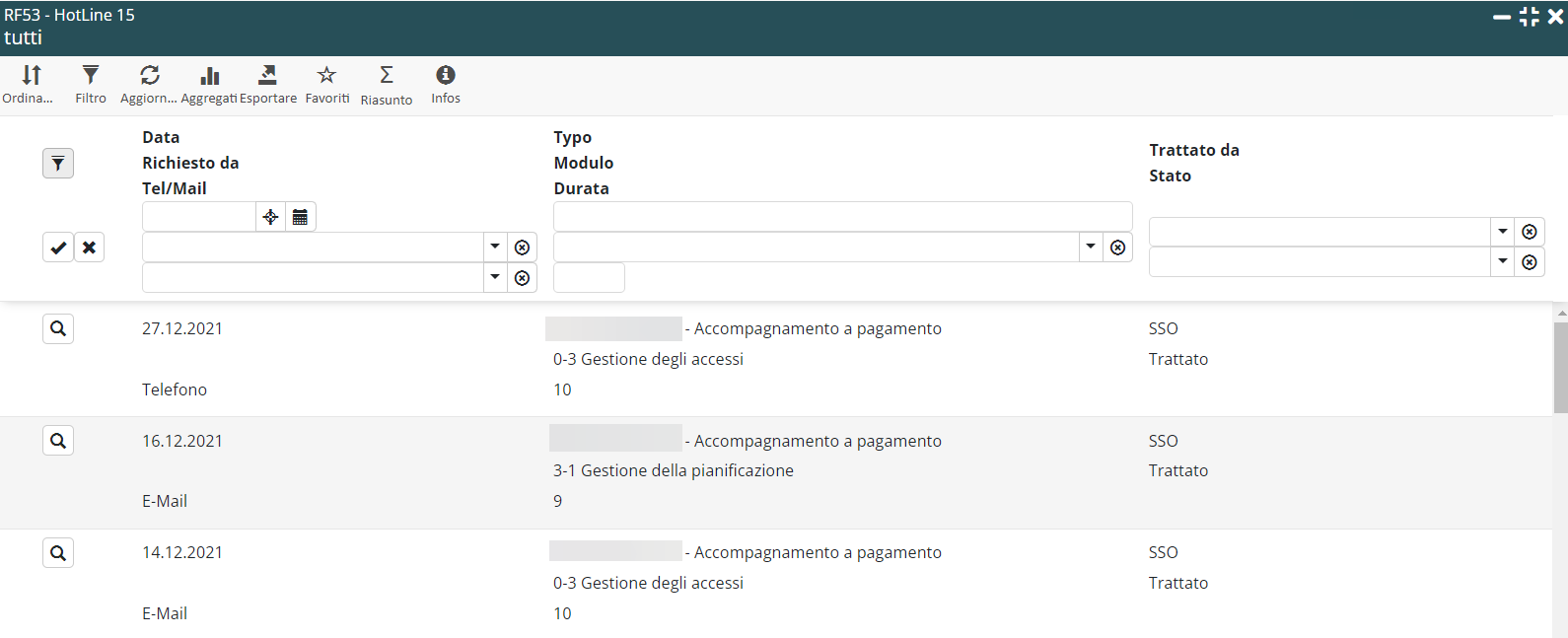This screenshot has width=1568, height=638.
Task: Click the Ordina sort icon
Action: pos(32,76)
